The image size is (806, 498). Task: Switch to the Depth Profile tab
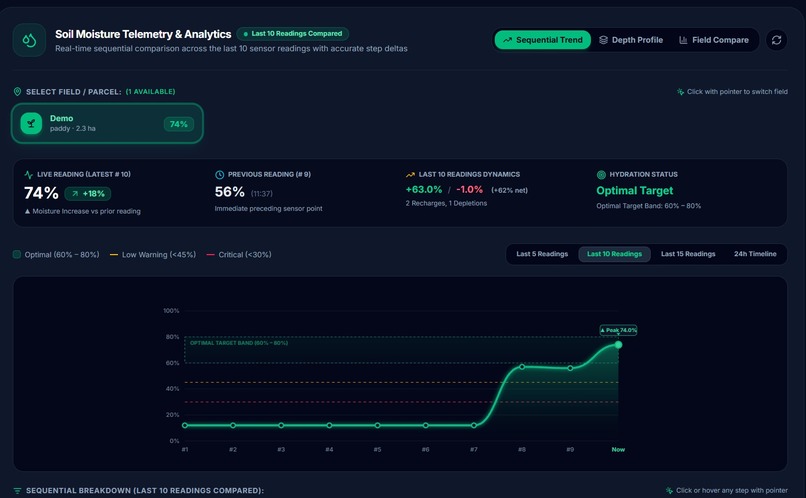pos(631,40)
